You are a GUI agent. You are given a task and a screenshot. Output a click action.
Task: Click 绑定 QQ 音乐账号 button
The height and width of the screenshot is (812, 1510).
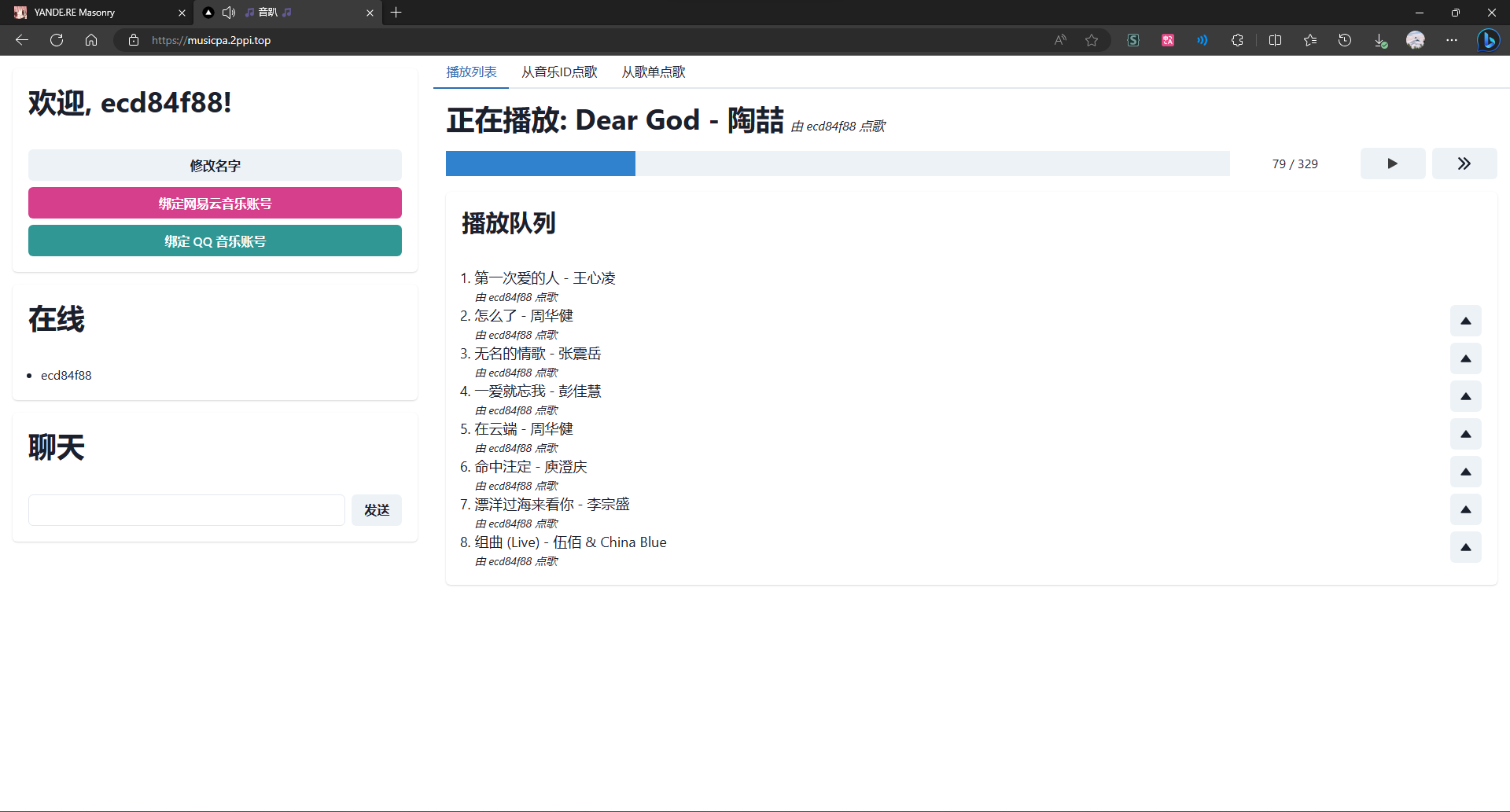tap(215, 241)
